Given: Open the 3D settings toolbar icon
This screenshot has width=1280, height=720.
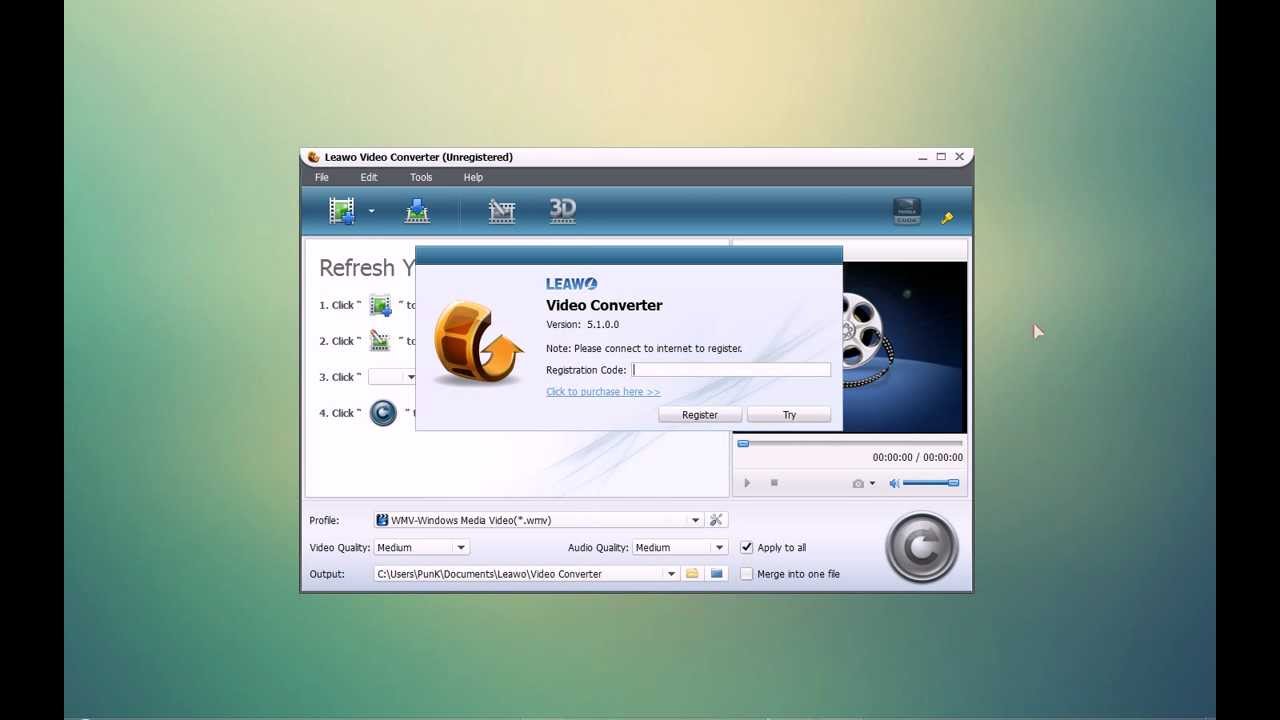Looking at the screenshot, I should point(562,210).
